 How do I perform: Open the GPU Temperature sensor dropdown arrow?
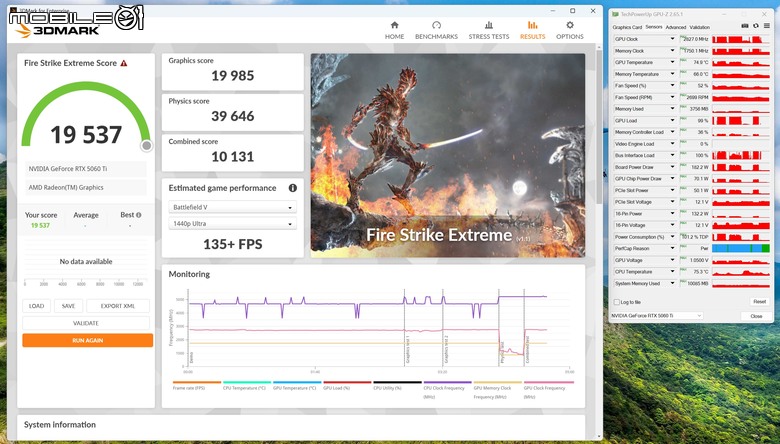coord(673,62)
